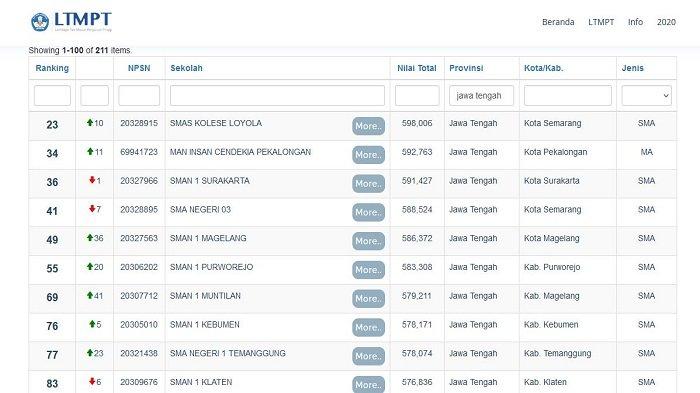Select the 2020 navigation item
700x393 pixels.
tap(666, 22)
